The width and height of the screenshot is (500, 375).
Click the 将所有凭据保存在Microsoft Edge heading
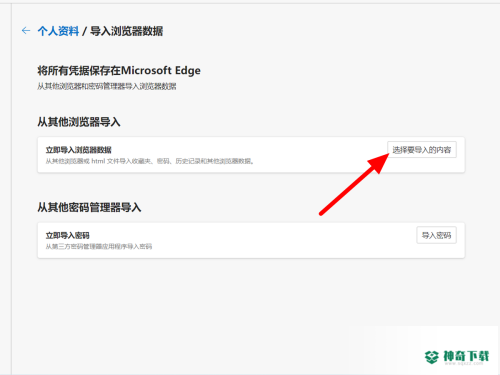pos(119,71)
